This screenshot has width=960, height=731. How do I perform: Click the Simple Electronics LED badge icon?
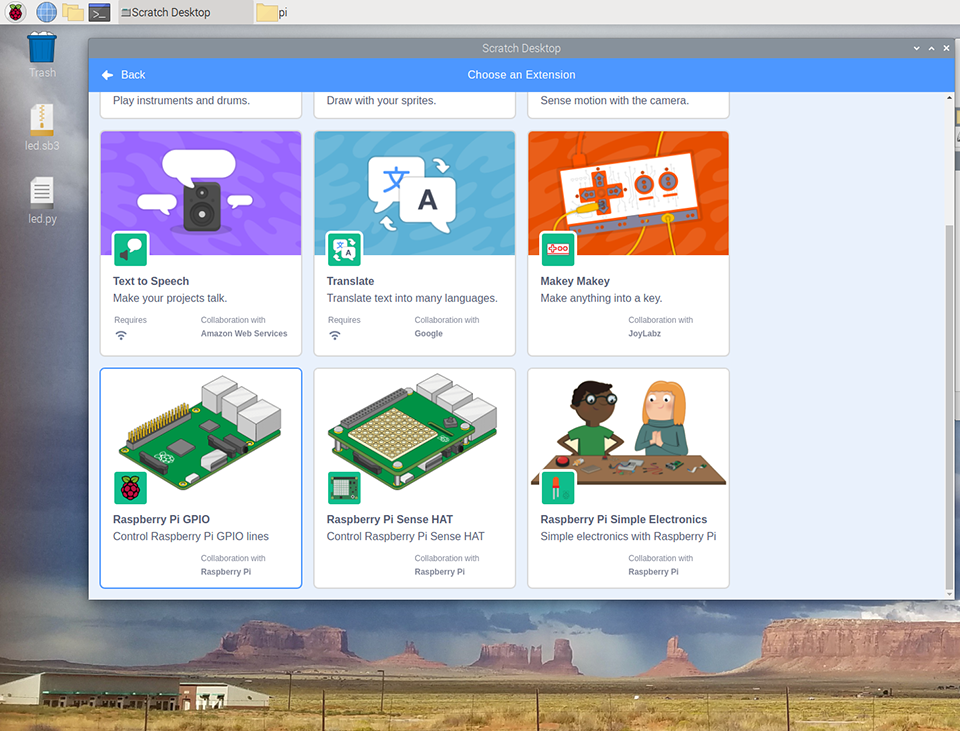558,488
